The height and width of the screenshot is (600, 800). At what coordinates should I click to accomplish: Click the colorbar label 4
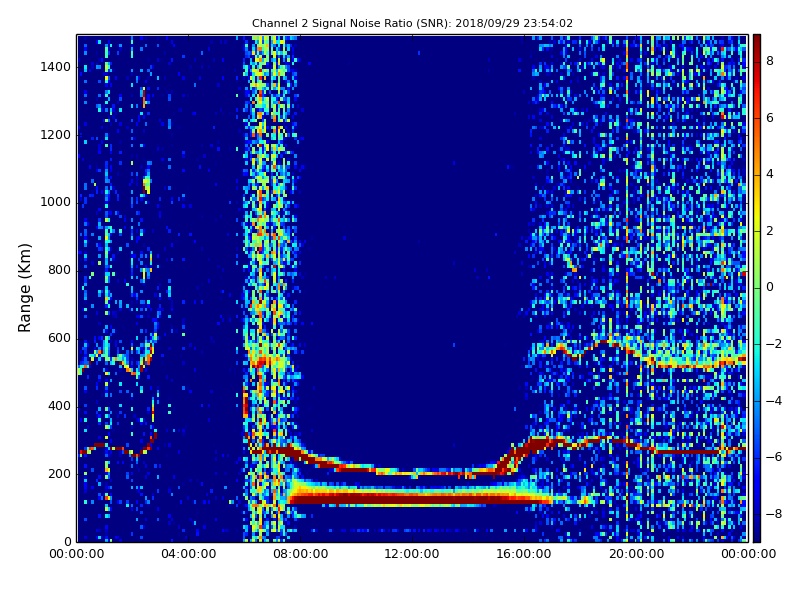pos(770,174)
